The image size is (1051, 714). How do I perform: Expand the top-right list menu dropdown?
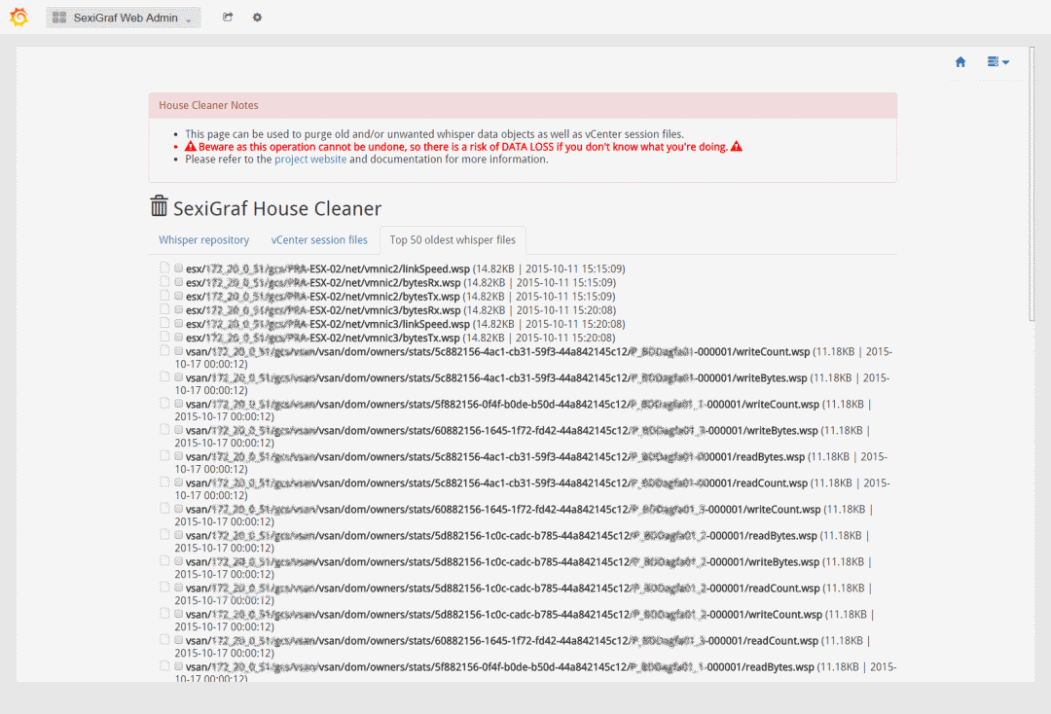pos(998,62)
